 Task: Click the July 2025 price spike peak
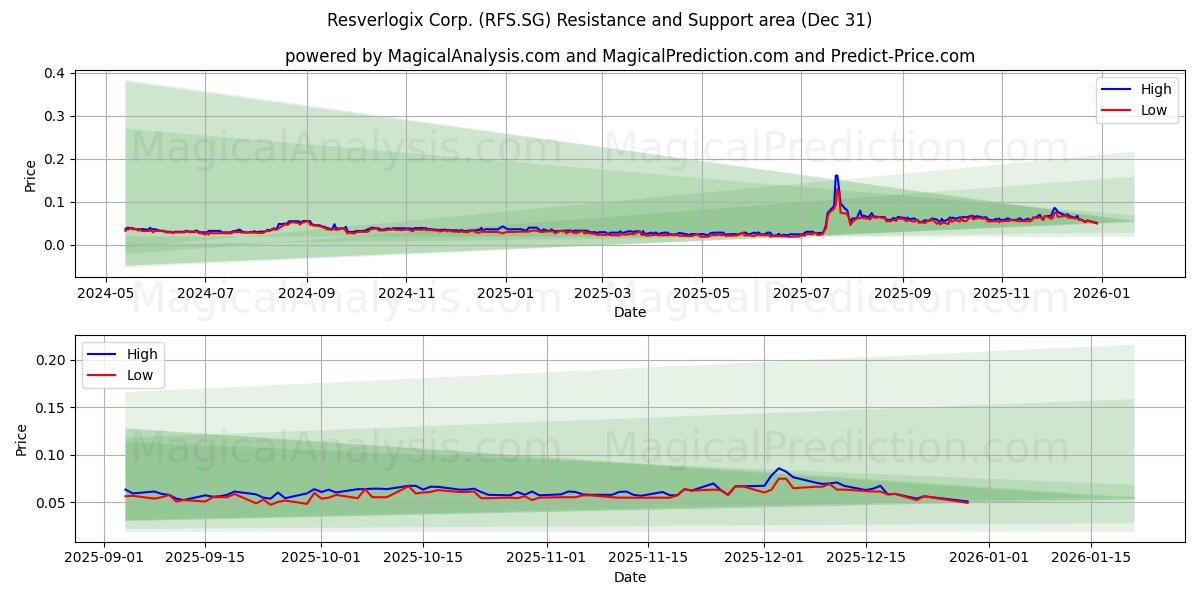click(x=836, y=177)
